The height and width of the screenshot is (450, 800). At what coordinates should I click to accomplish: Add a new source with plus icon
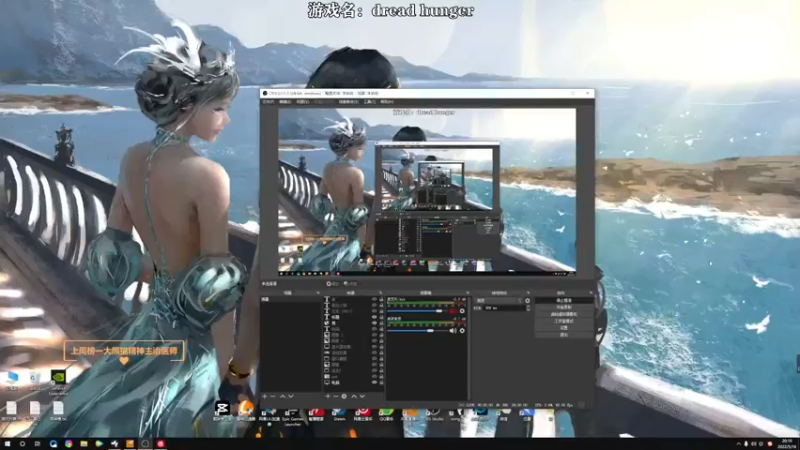[x=328, y=396]
